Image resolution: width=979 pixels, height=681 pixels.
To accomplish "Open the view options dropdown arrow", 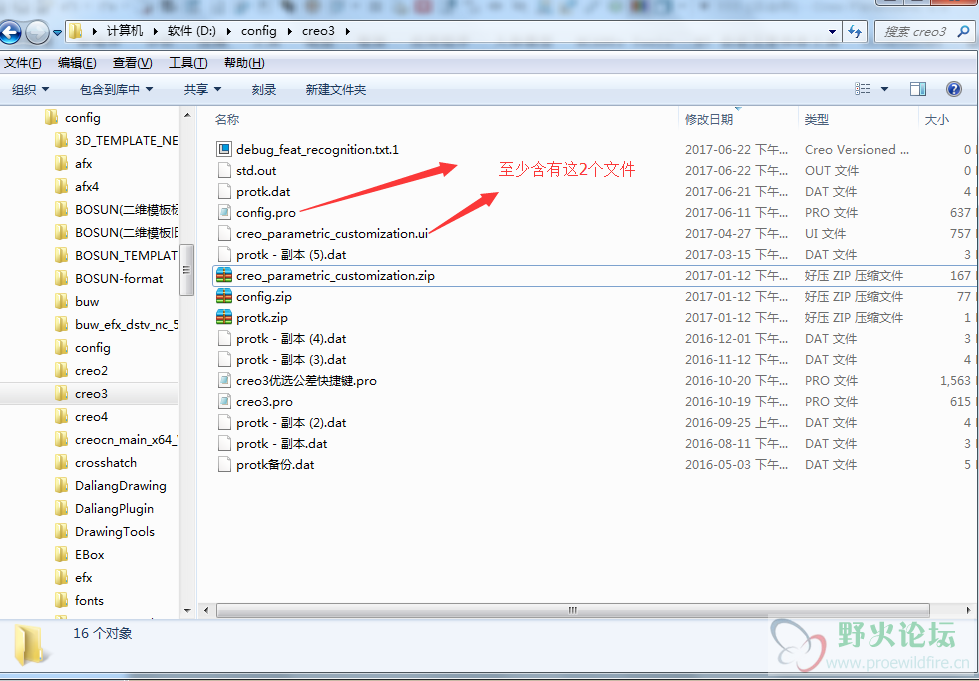I will coord(884,89).
